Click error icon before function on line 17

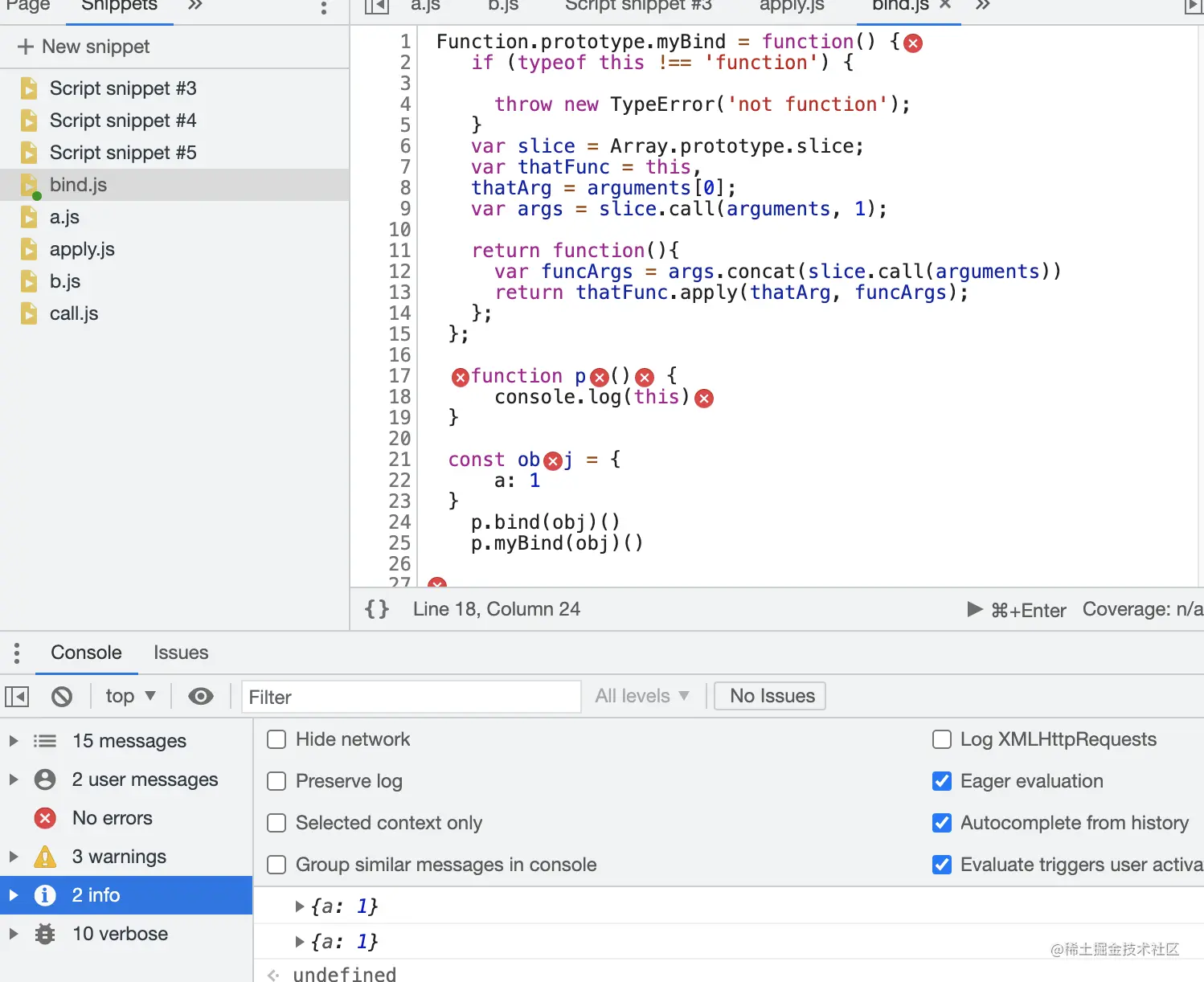(461, 378)
